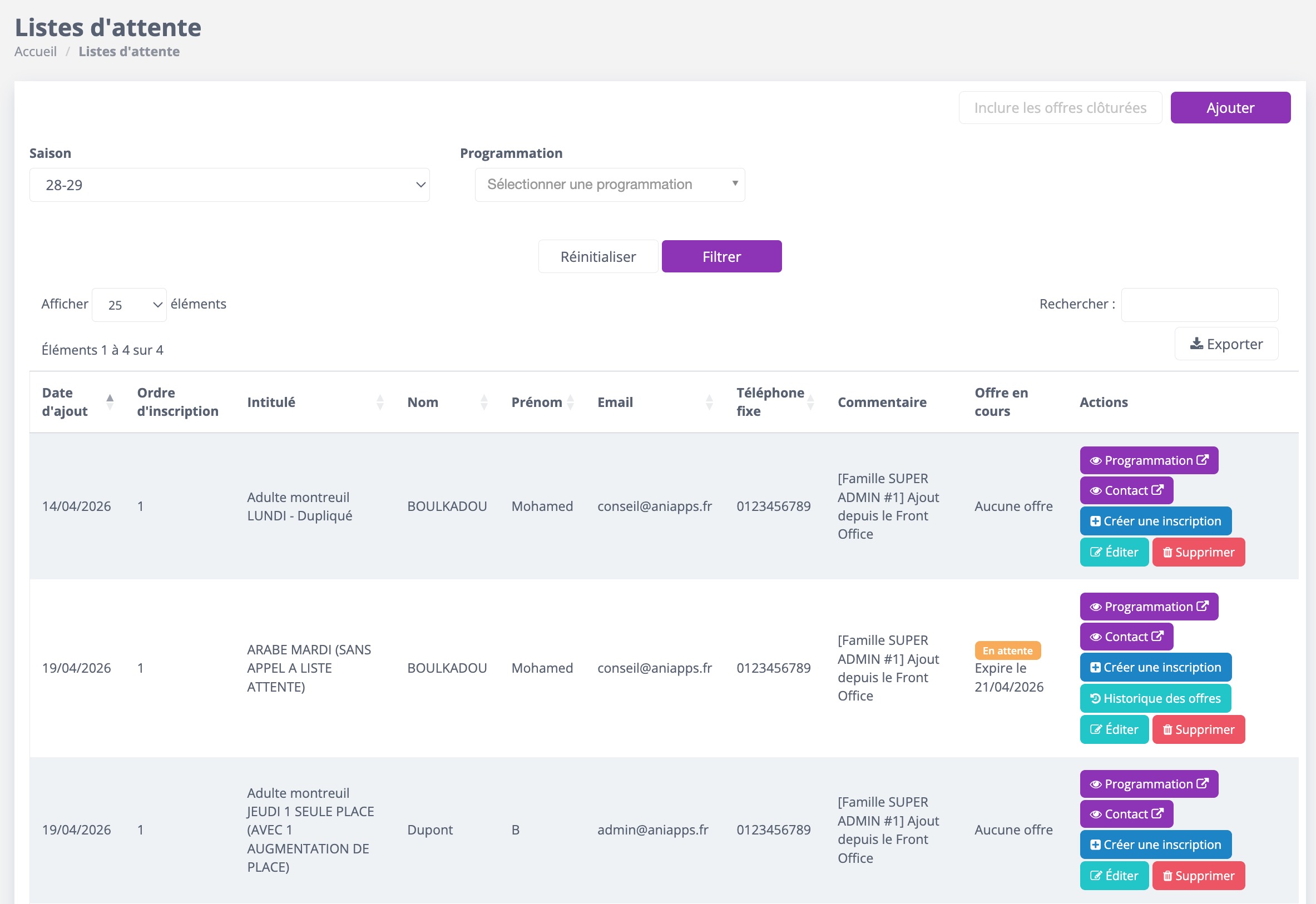
Task: Click the Ajouter button
Action: pos(1230,108)
